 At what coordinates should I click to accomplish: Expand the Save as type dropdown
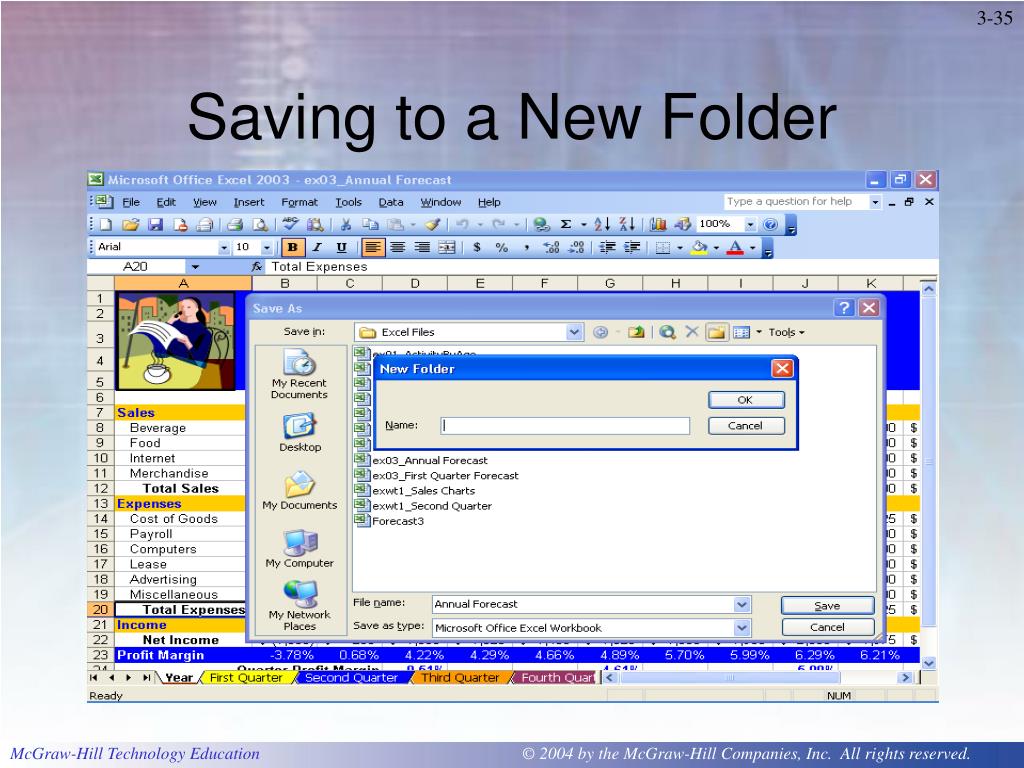[742, 628]
